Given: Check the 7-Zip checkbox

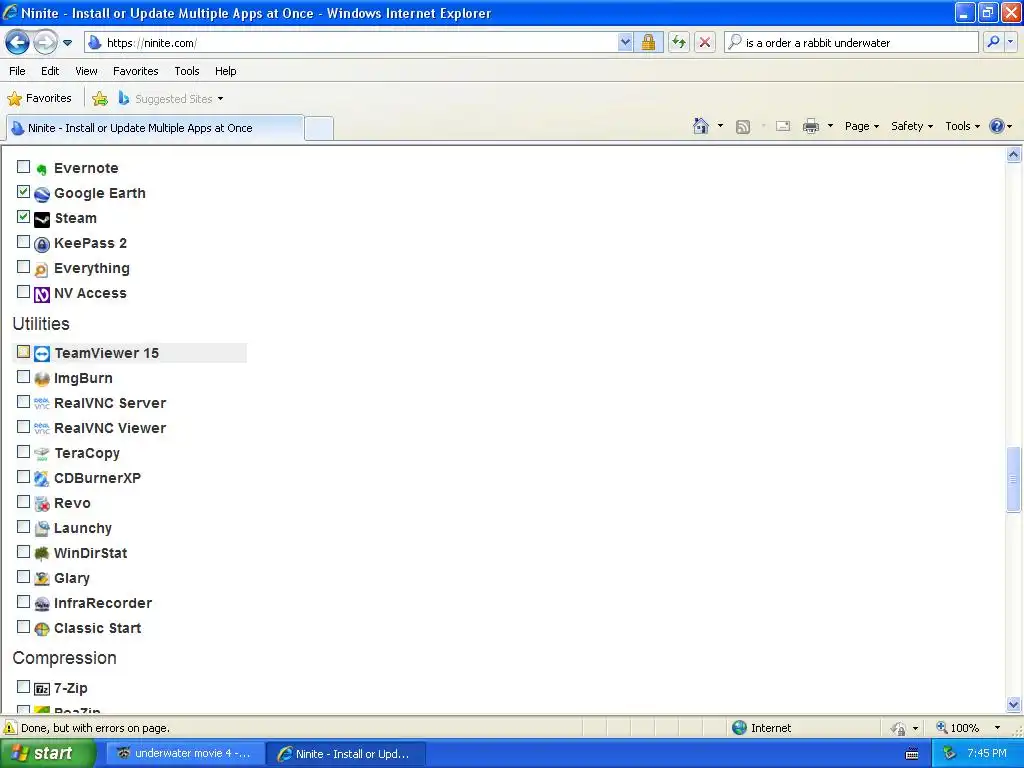Looking at the screenshot, I should coord(24,686).
